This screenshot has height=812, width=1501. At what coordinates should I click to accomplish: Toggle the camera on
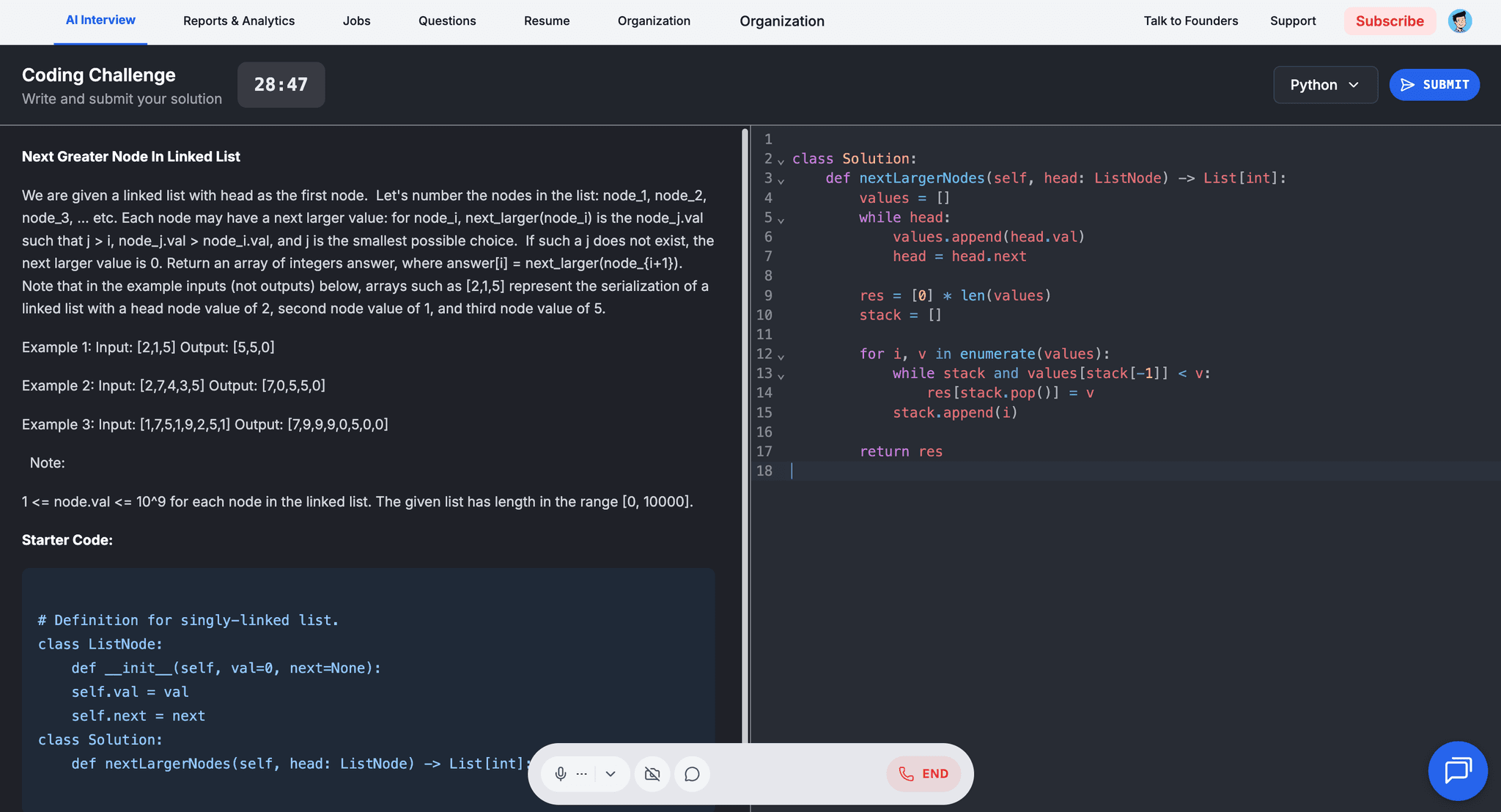652,773
